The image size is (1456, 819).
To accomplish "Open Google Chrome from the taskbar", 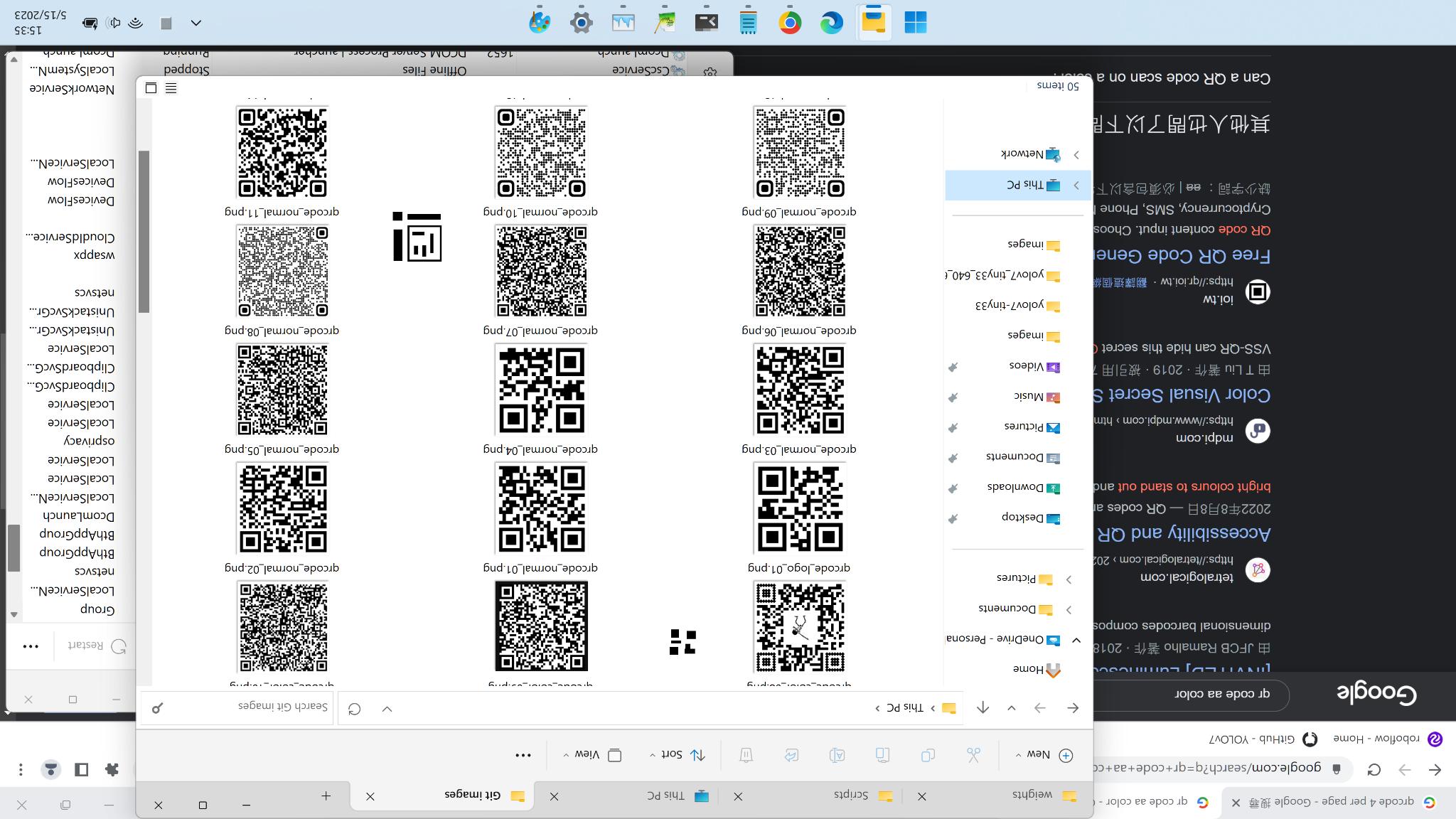I will pyautogui.click(x=790, y=23).
